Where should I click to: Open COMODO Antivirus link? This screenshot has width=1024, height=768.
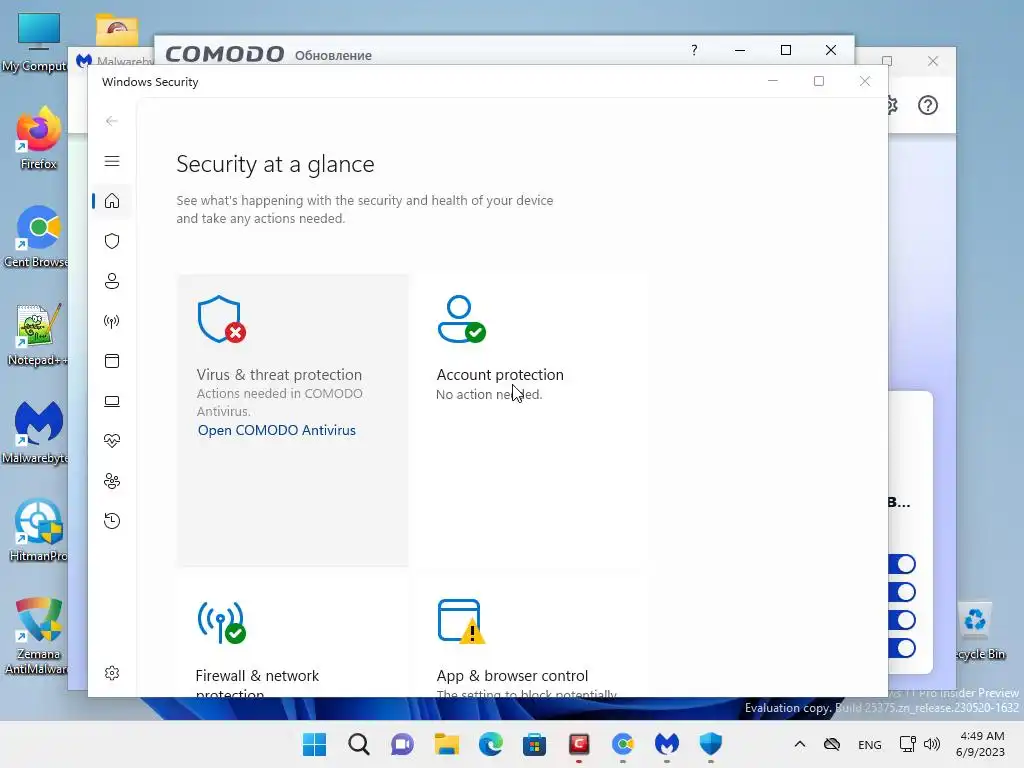(x=277, y=430)
